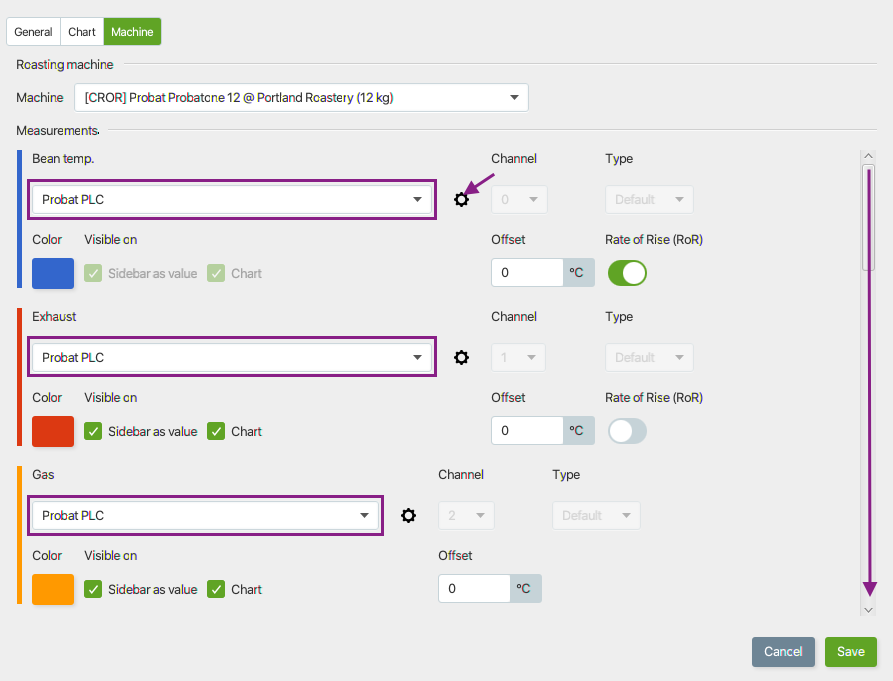Viewport: 893px width, 681px height.
Task: Uncheck Exhaust Chart checkbox
Action: [x=216, y=431]
